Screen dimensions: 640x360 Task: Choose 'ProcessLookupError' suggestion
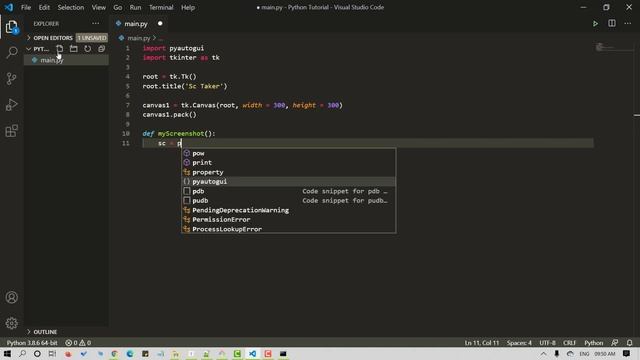[x=289, y=229]
